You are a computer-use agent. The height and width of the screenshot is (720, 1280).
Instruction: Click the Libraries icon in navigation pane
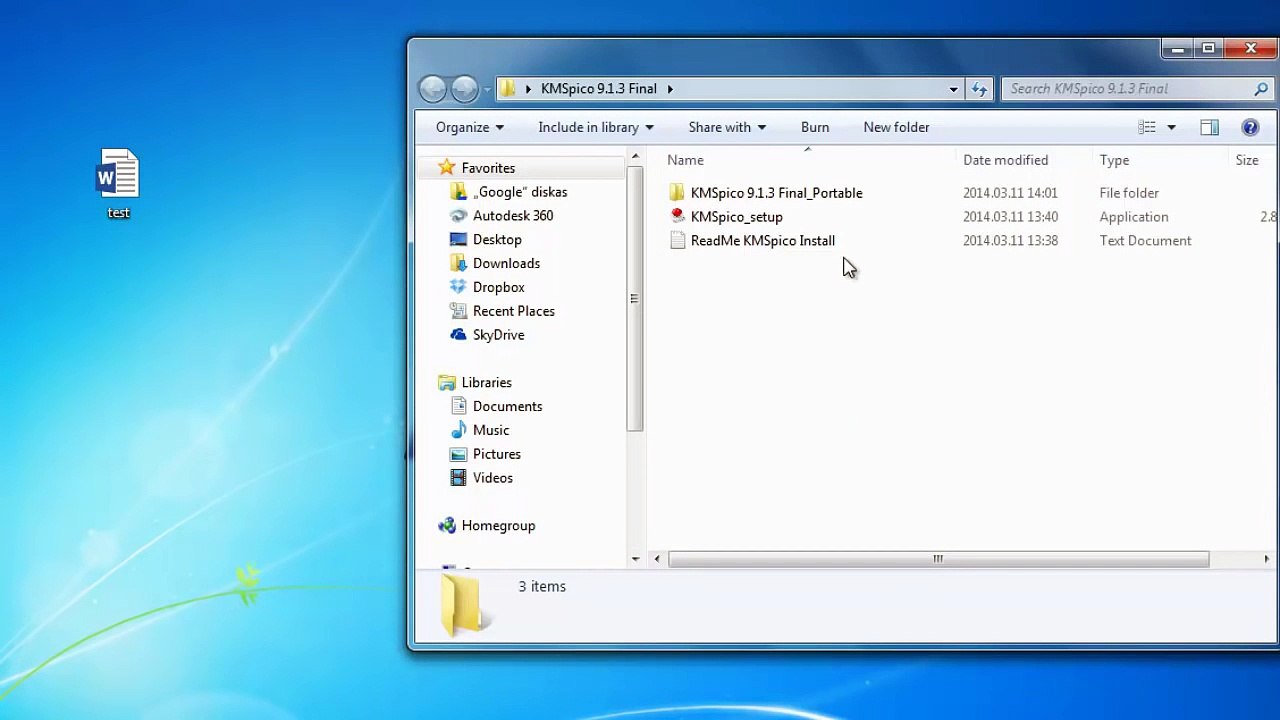[x=446, y=383]
